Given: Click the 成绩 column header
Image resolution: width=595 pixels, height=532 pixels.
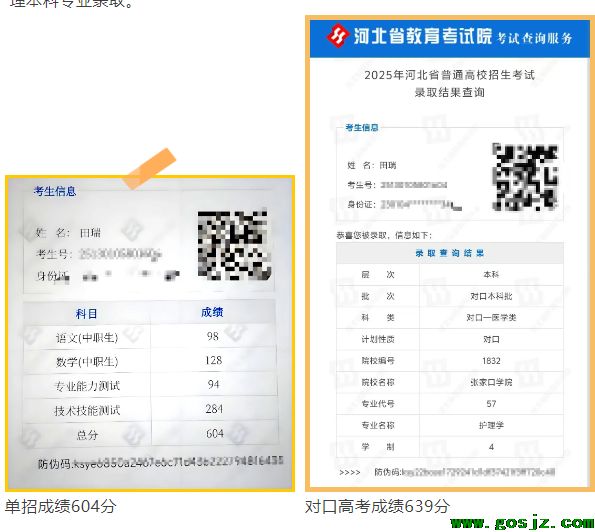Looking at the screenshot, I should (212, 312).
